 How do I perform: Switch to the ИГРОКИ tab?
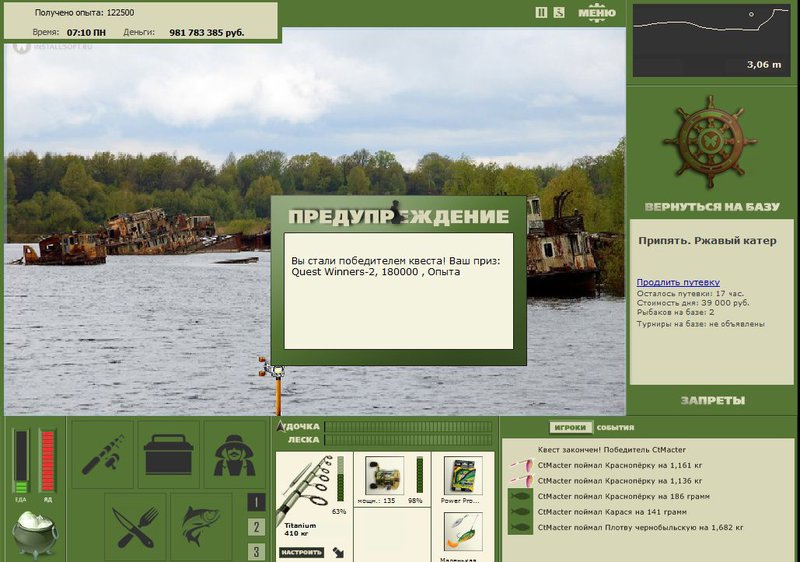point(570,427)
